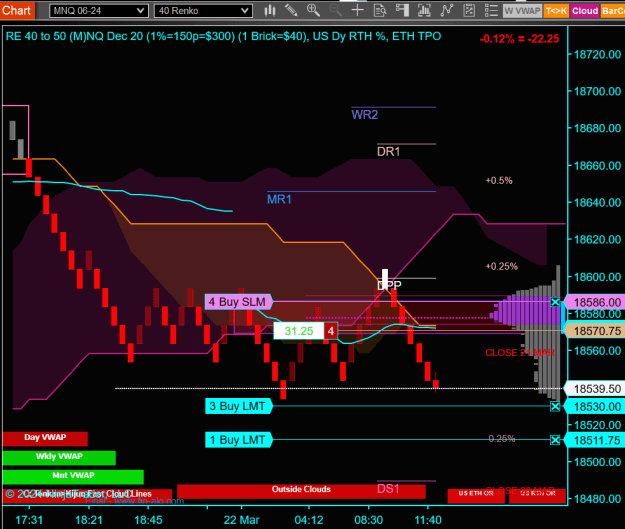Click the +0.5% level label

[x=499, y=181]
